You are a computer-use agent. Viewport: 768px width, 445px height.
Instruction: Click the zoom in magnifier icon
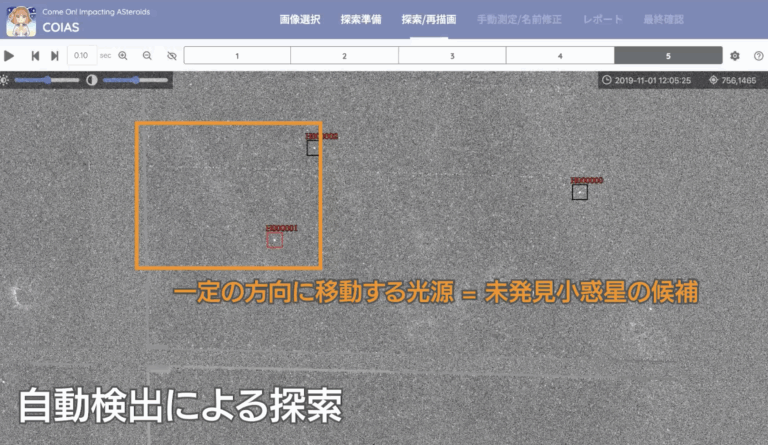click(123, 56)
